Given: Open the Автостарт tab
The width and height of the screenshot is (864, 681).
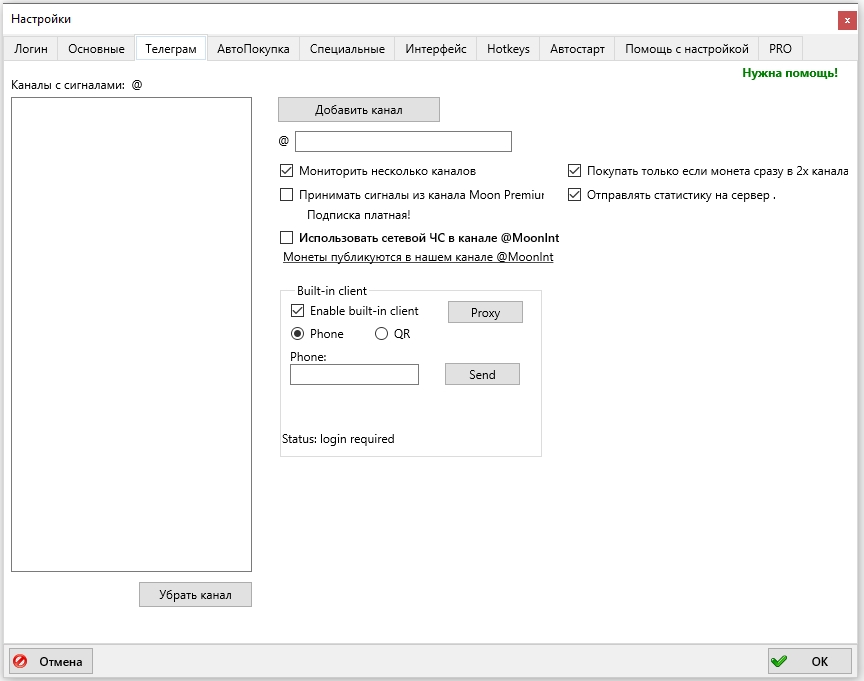Looking at the screenshot, I should click(x=577, y=49).
